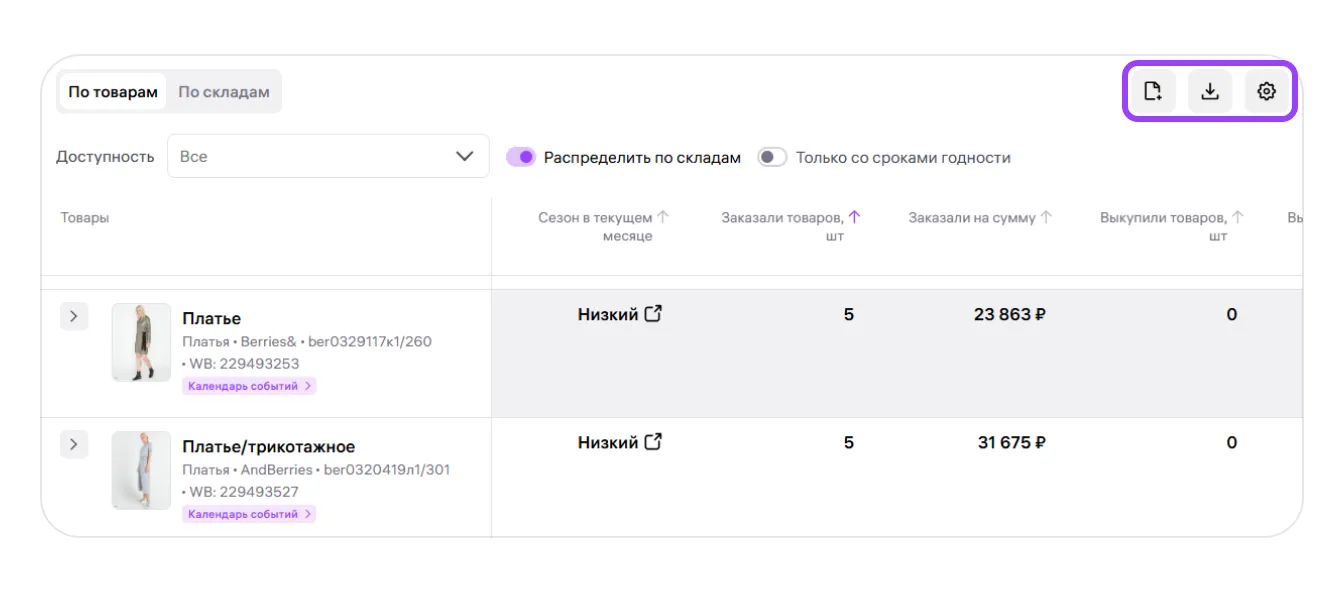Viewport: 1344px width, 592px height.
Task: Click the create report file icon
Action: tap(1153, 92)
